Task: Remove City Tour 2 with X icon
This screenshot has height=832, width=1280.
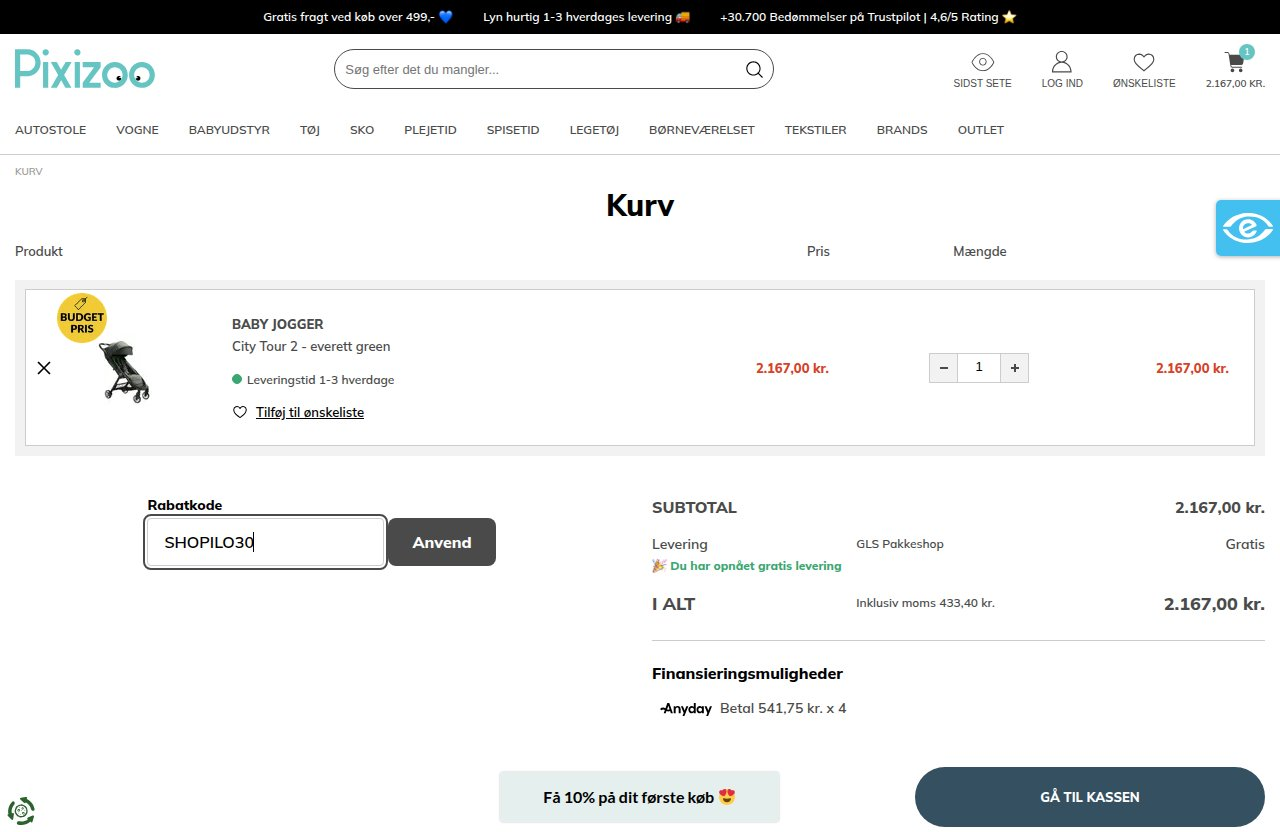Action: (x=44, y=368)
